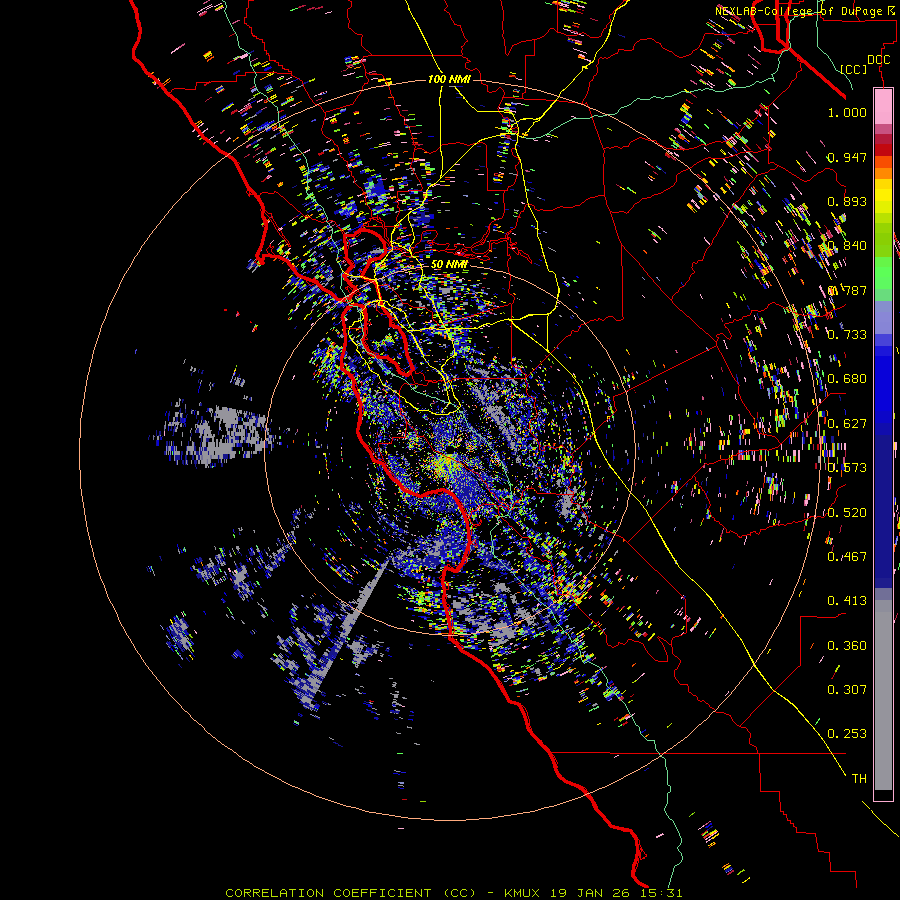Click the 100 NMI range ring label
Viewport: 900px width, 900px height.
449,79
